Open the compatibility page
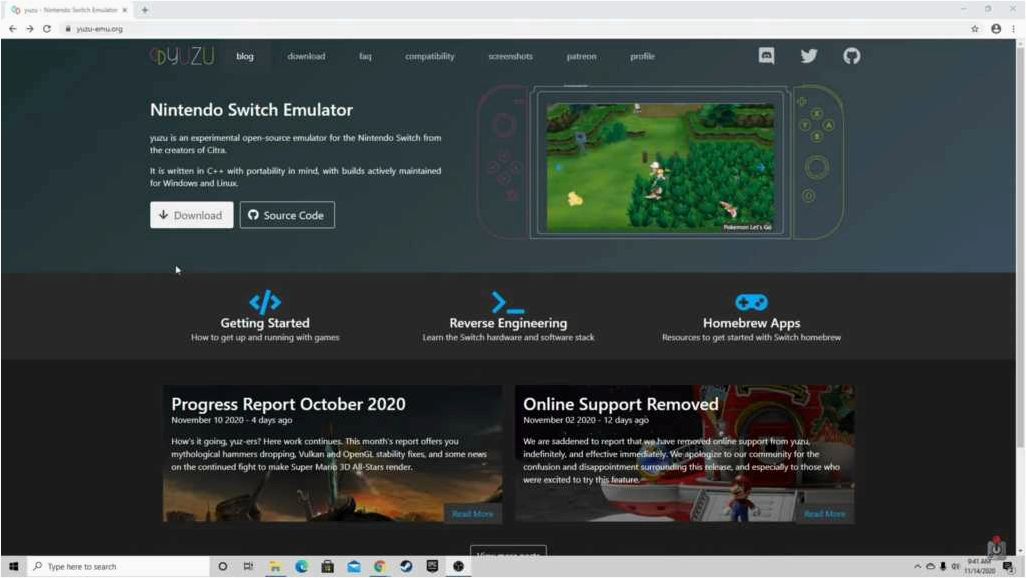 coord(429,56)
